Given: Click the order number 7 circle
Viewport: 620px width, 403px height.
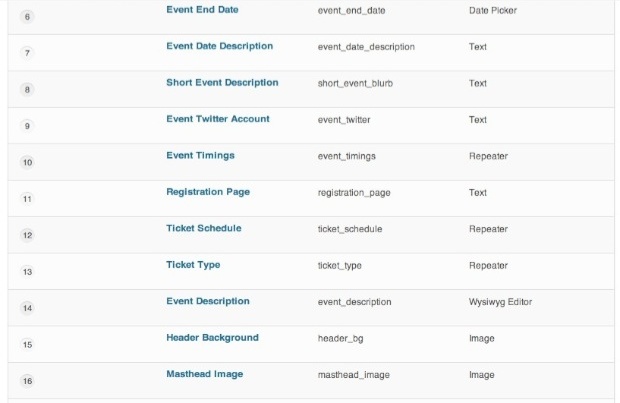Looking at the screenshot, I should coord(27,53).
